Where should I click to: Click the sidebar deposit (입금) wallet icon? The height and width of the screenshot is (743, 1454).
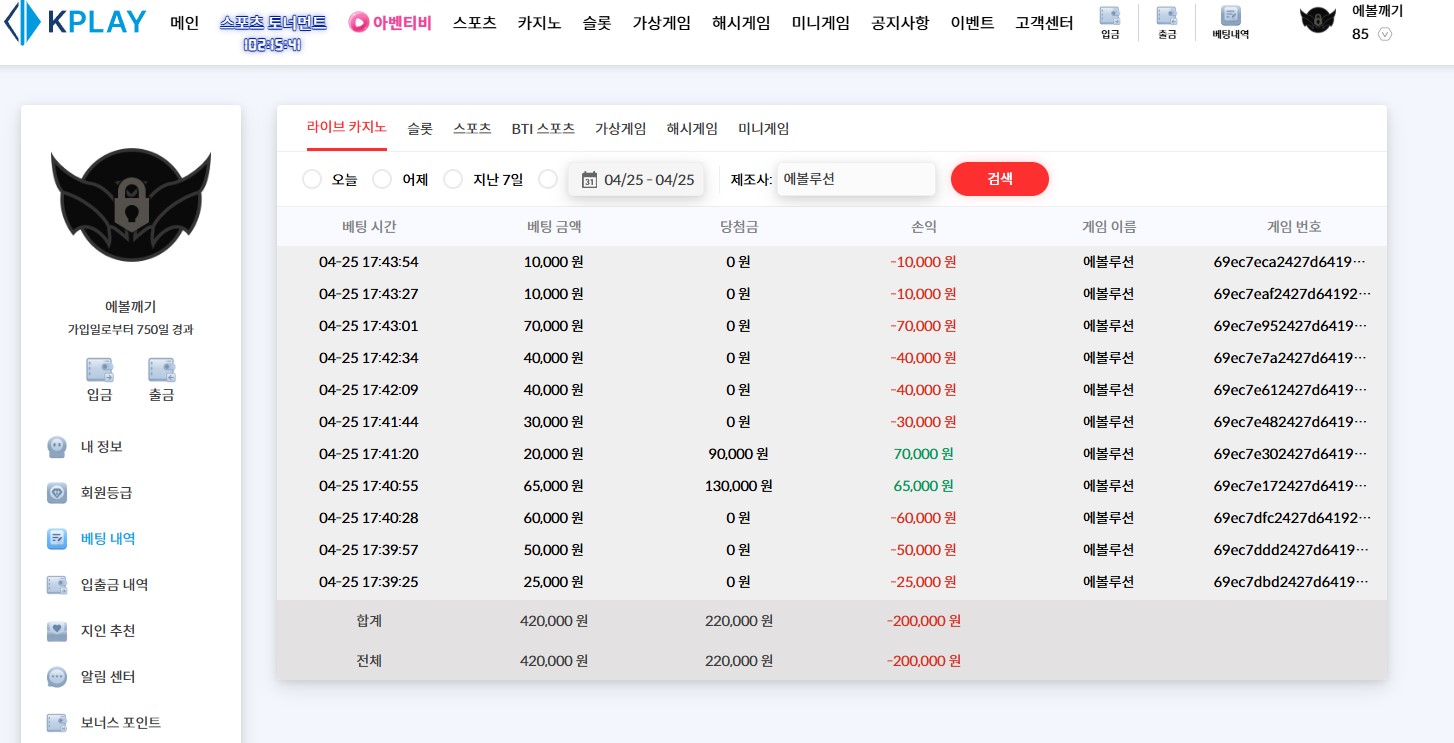(x=99, y=370)
